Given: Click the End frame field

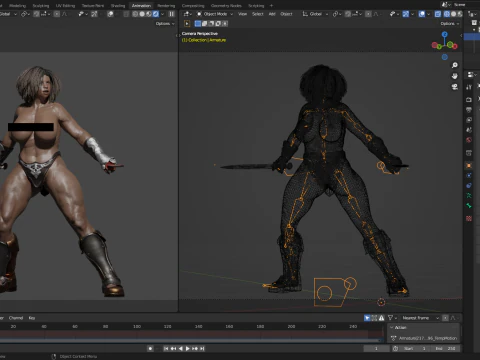Looking at the screenshot, I should (445, 349).
